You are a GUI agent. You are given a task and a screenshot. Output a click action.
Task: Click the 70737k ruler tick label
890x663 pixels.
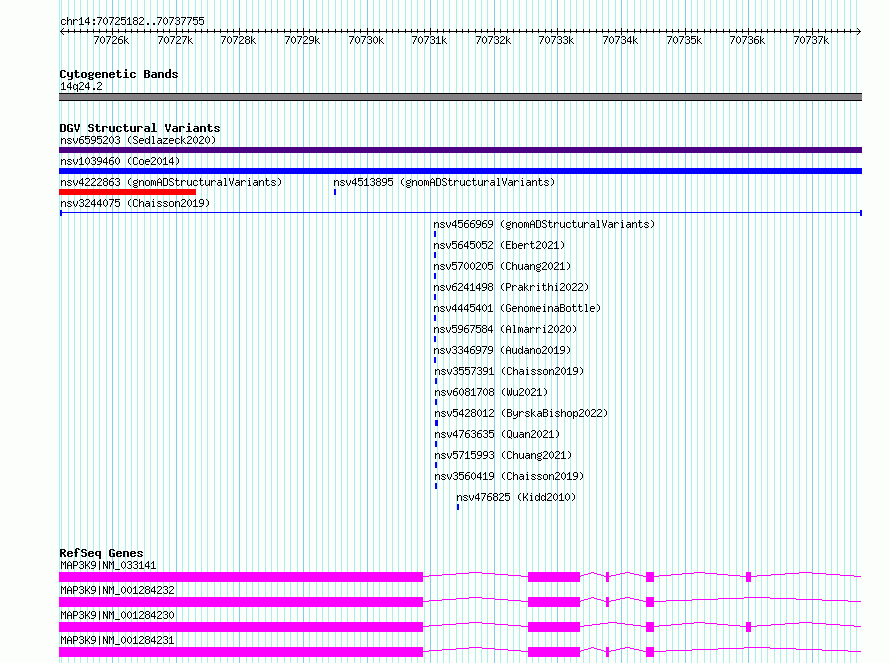pyautogui.click(x=811, y=40)
